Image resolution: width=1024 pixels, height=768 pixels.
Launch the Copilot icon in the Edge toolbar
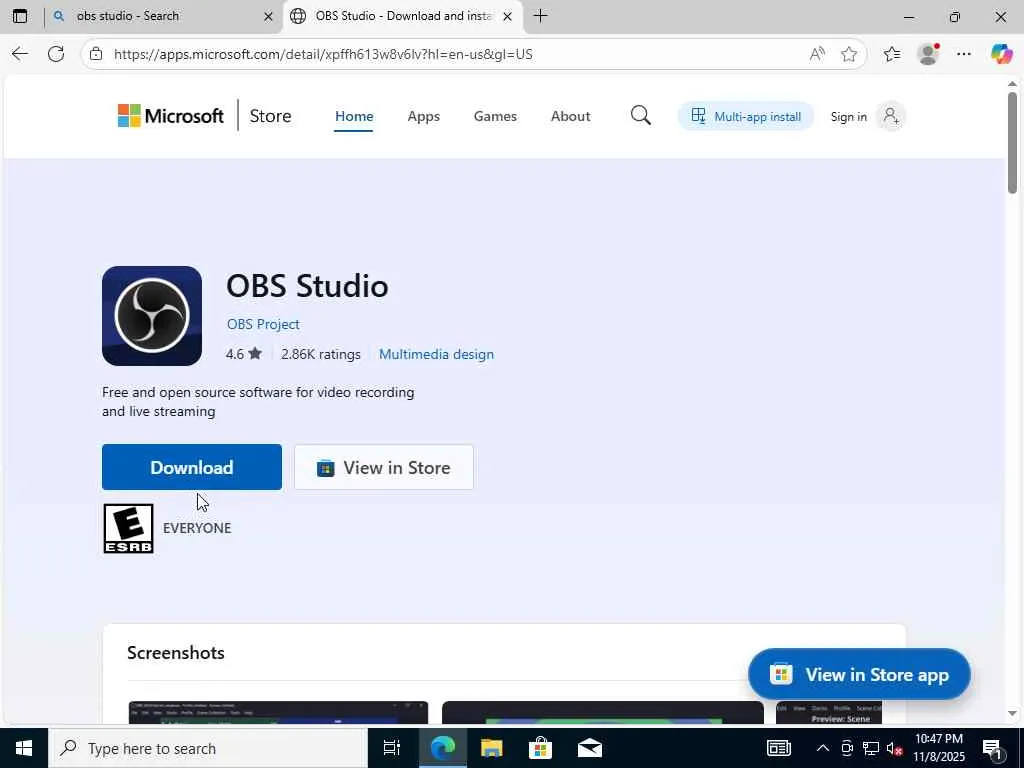tap(1001, 54)
